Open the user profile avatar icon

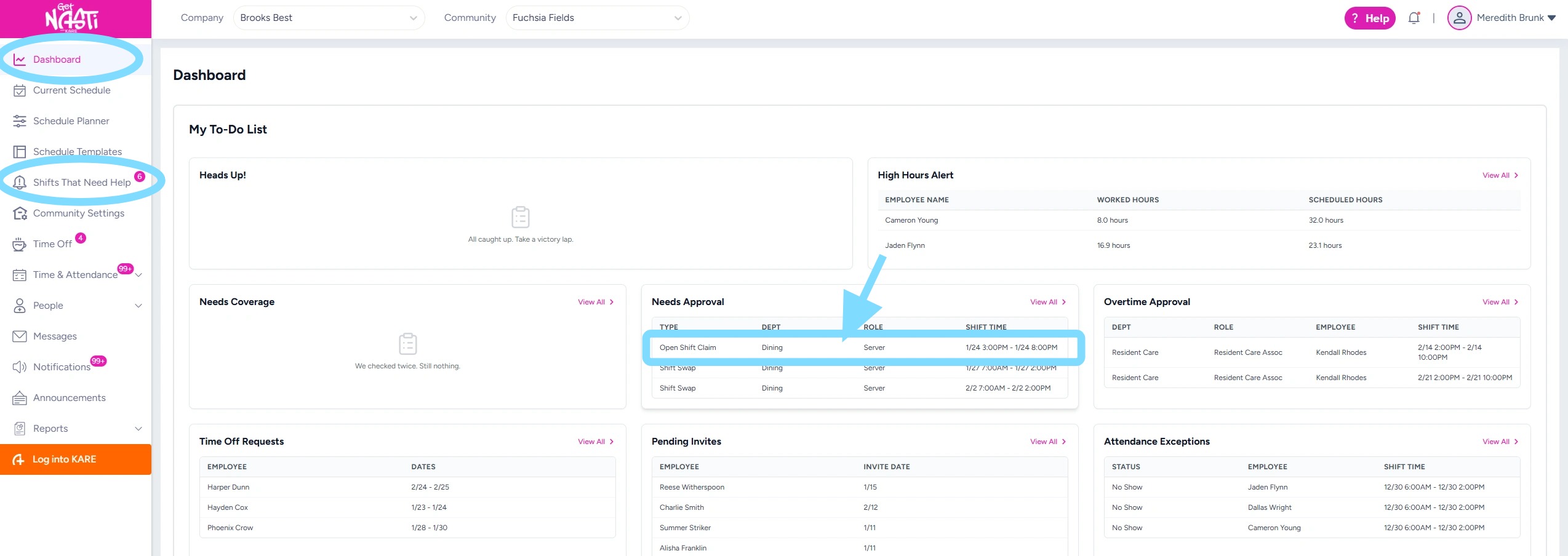coord(1459,18)
